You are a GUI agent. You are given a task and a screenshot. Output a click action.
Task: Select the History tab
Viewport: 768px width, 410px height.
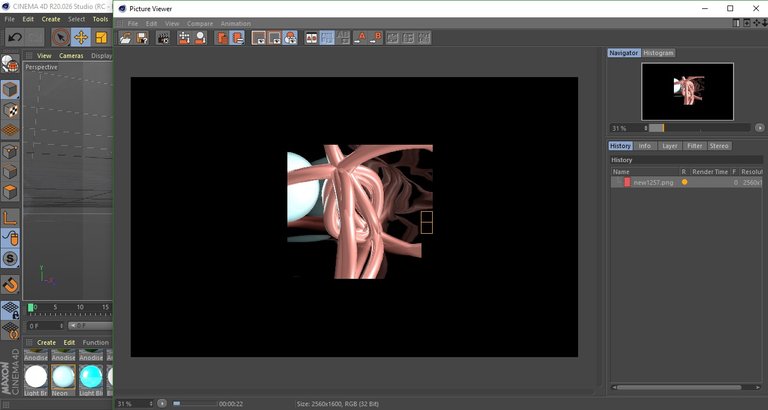(x=620, y=146)
